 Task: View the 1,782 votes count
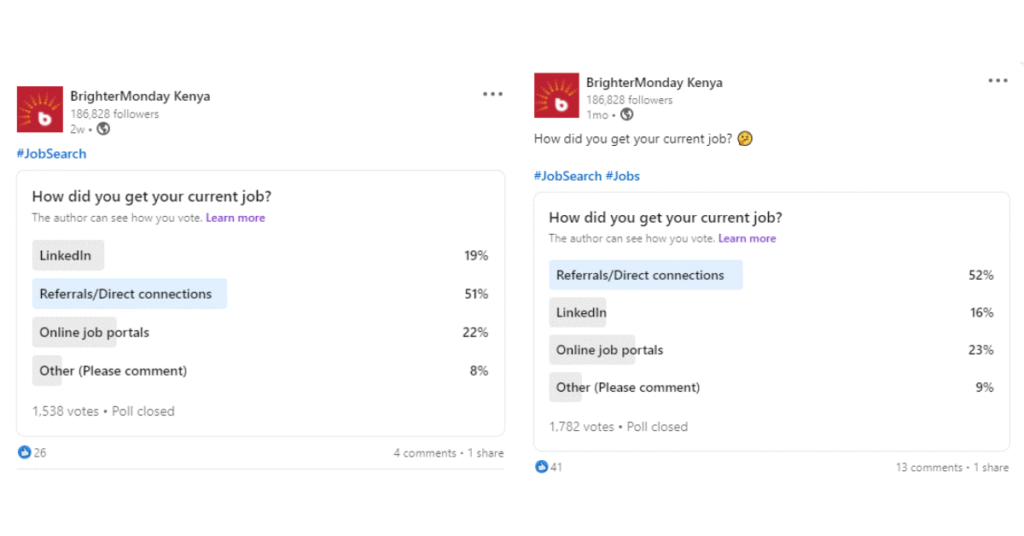click(582, 427)
